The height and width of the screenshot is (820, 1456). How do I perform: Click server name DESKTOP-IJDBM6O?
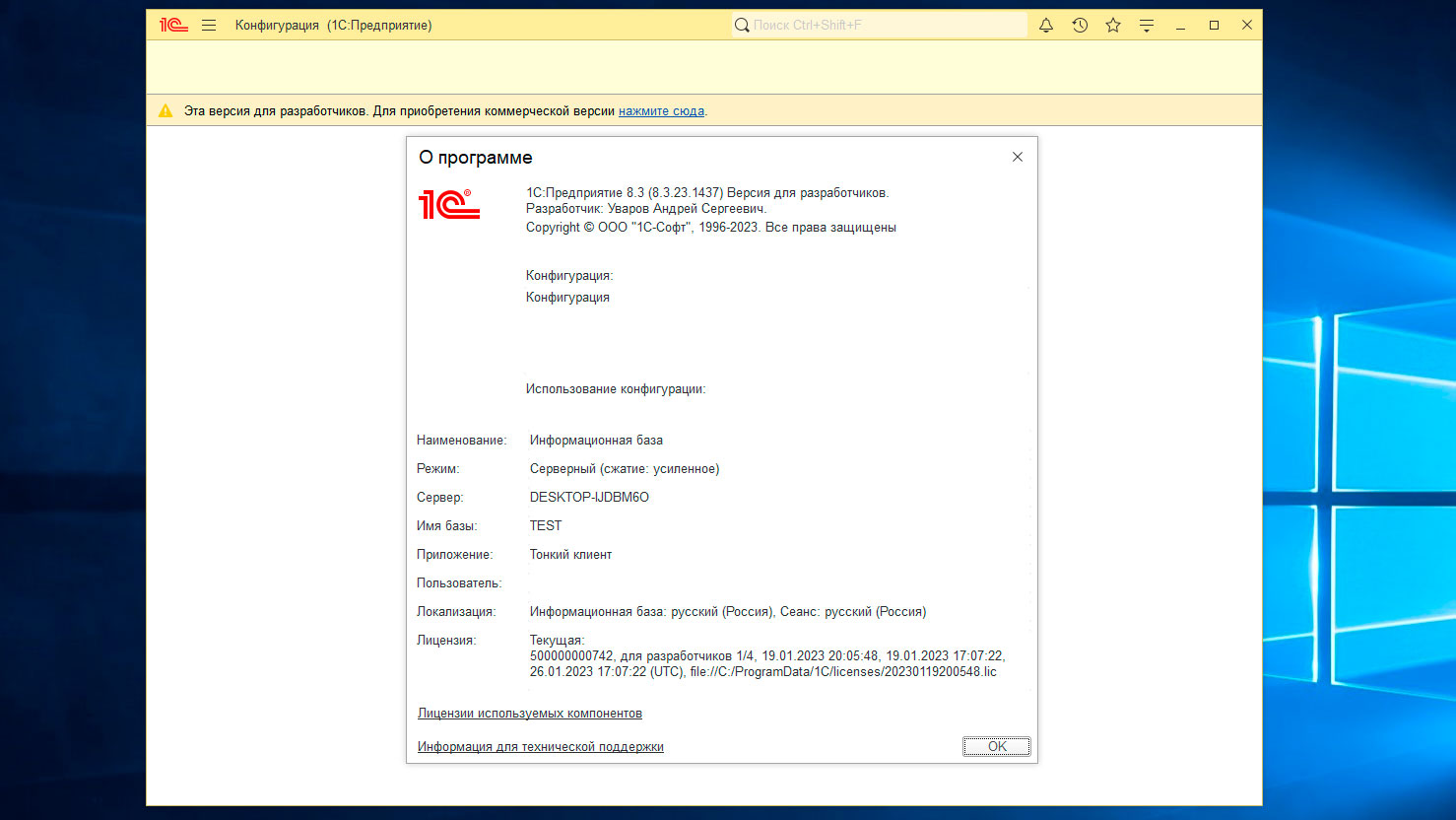pyautogui.click(x=589, y=497)
